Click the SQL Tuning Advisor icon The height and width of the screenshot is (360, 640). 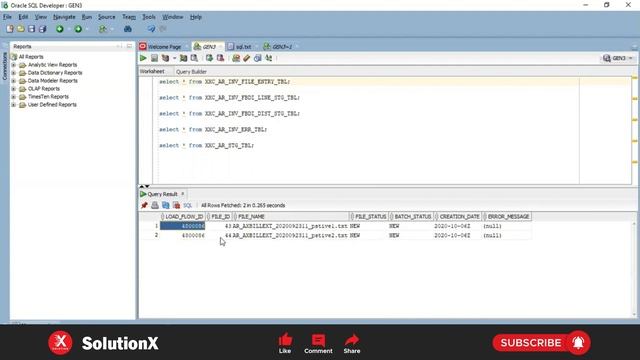click(x=194, y=58)
